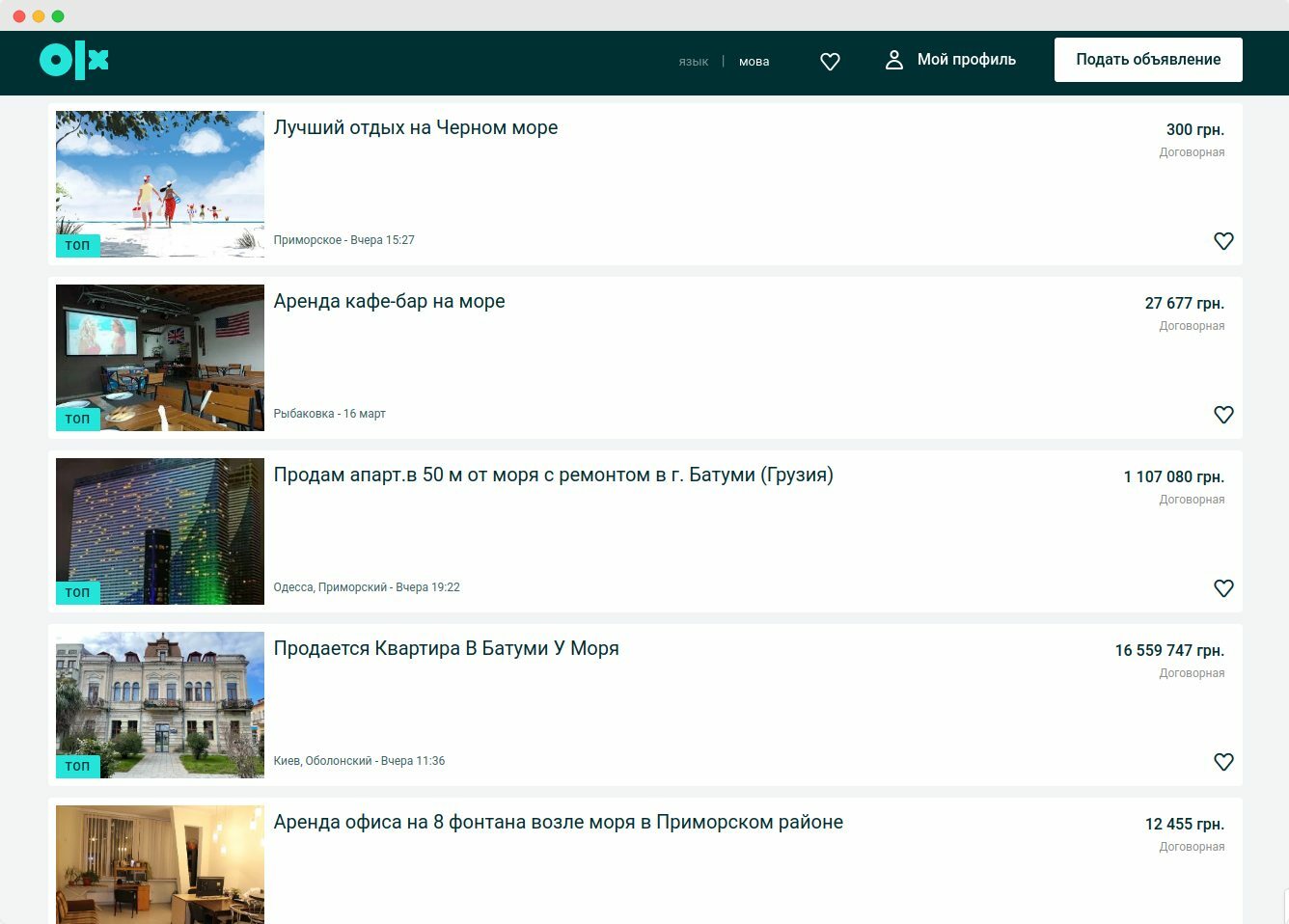The width and height of the screenshot is (1289, 924).
Task: Click 'Киев, Оболонский - Вчера 11:36' text
Action: click(360, 761)
